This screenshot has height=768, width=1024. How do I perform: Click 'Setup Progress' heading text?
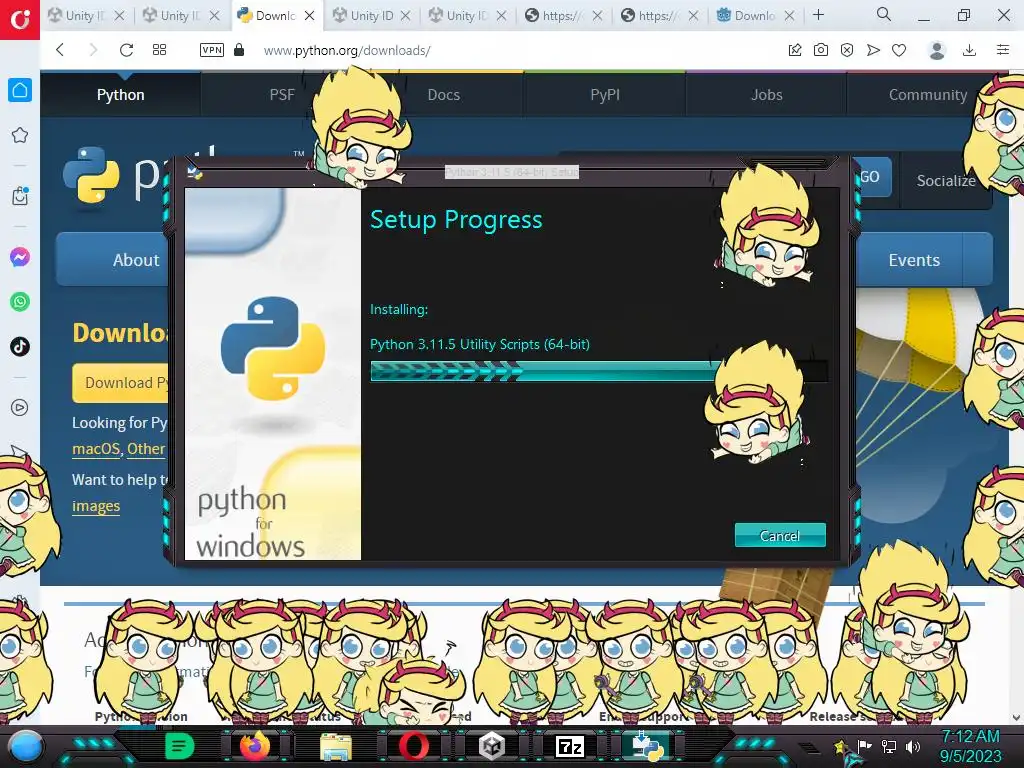[456, 220]
